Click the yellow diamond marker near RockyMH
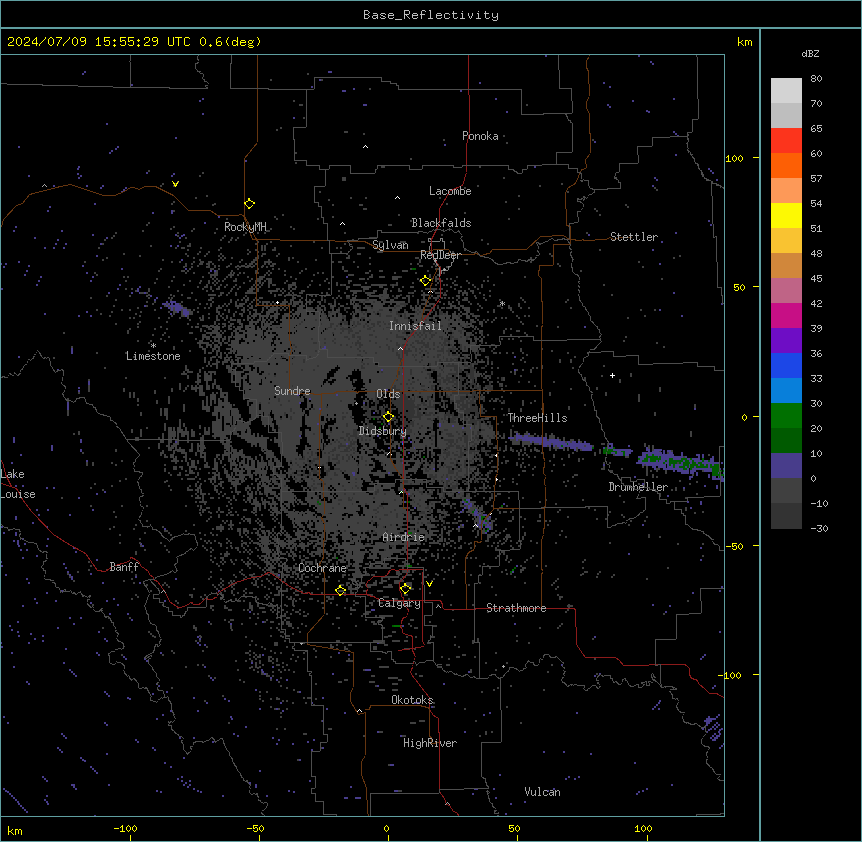This screenshot has height=842, width=862. pos(249,204)
